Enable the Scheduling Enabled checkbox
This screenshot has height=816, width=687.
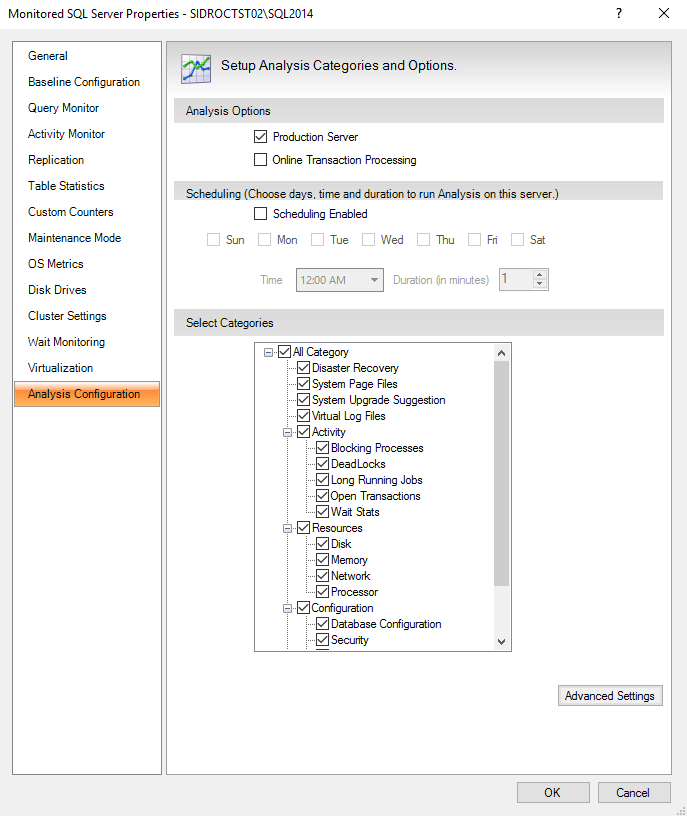[260, 213]
